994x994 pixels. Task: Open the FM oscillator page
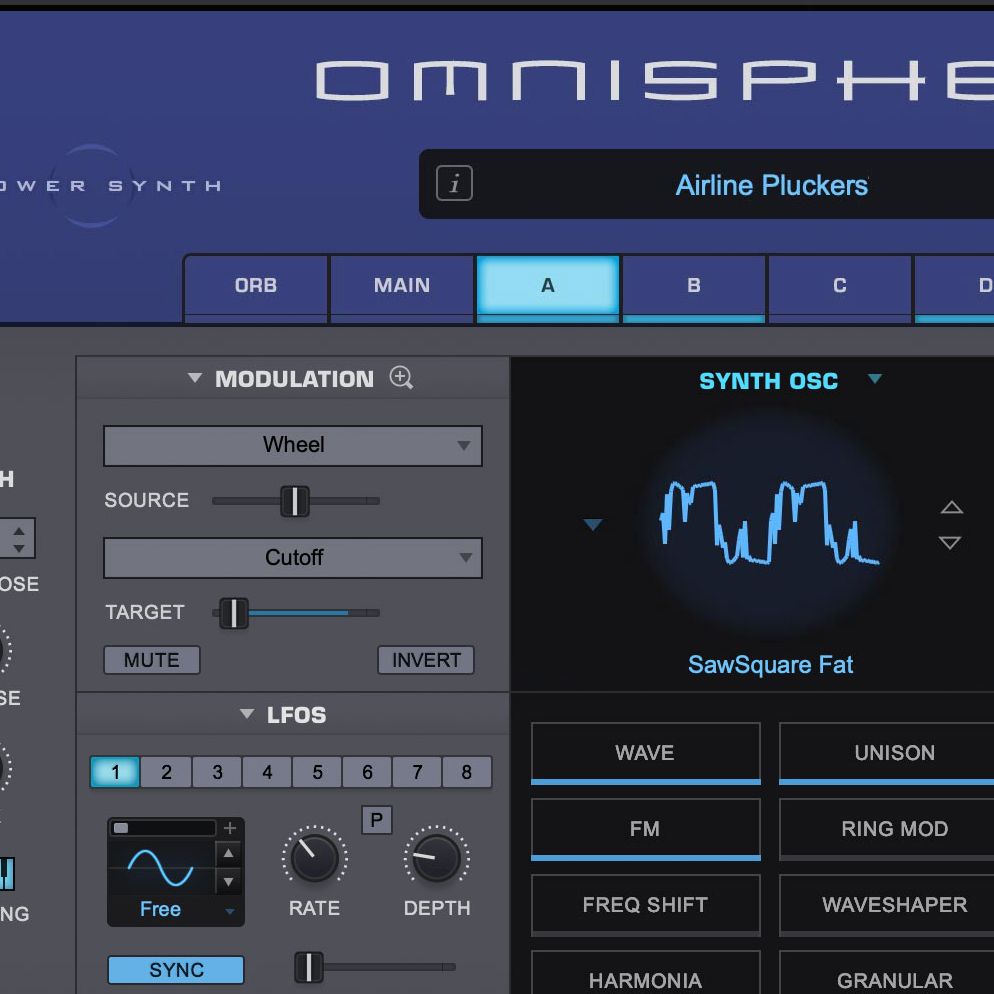(x=645, y=829)
